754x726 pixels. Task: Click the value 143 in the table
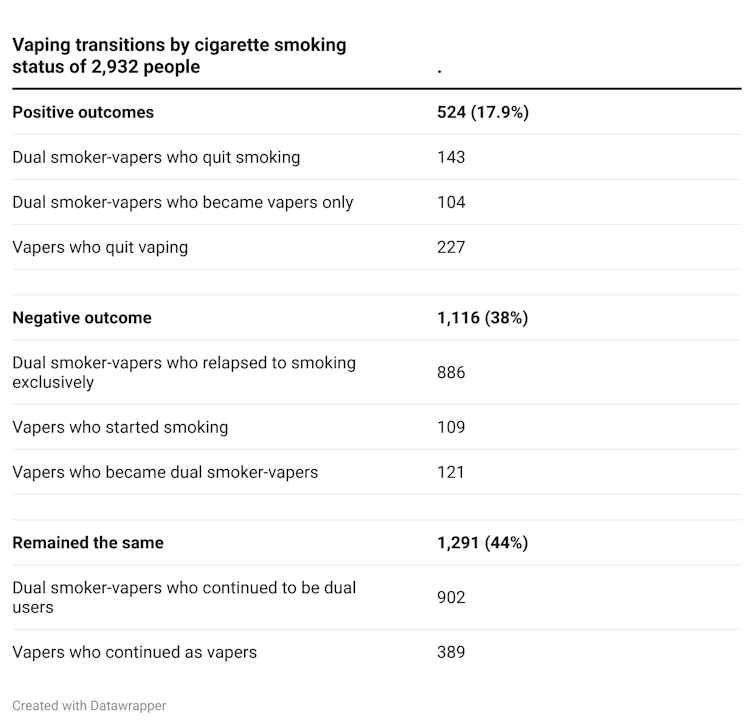[451, 157]
